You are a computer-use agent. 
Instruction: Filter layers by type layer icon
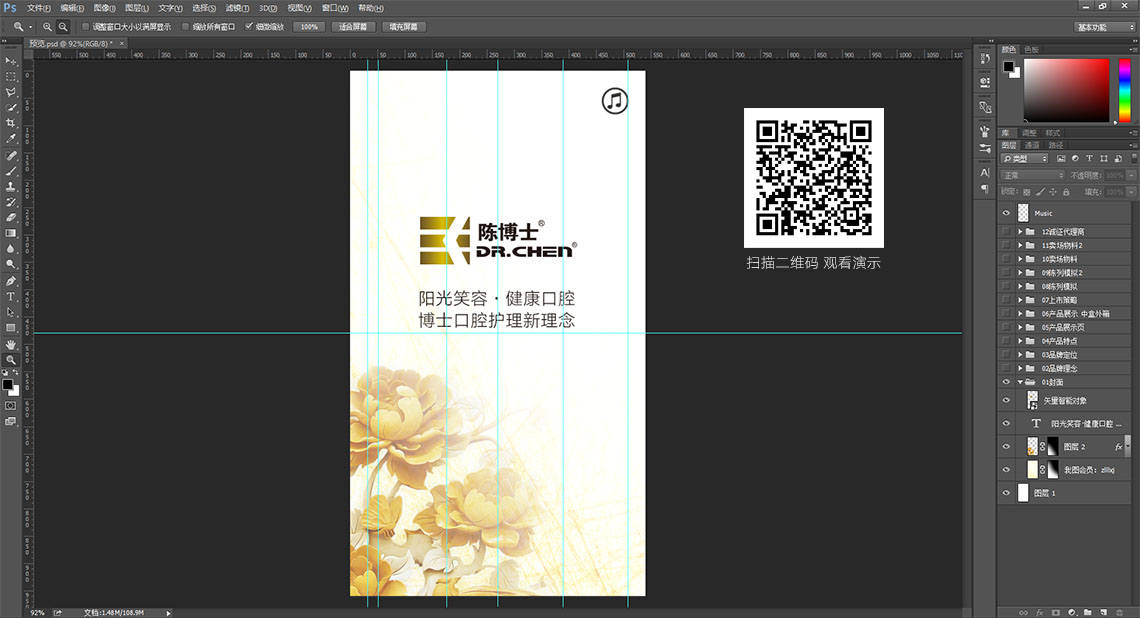pos(1089,158)
